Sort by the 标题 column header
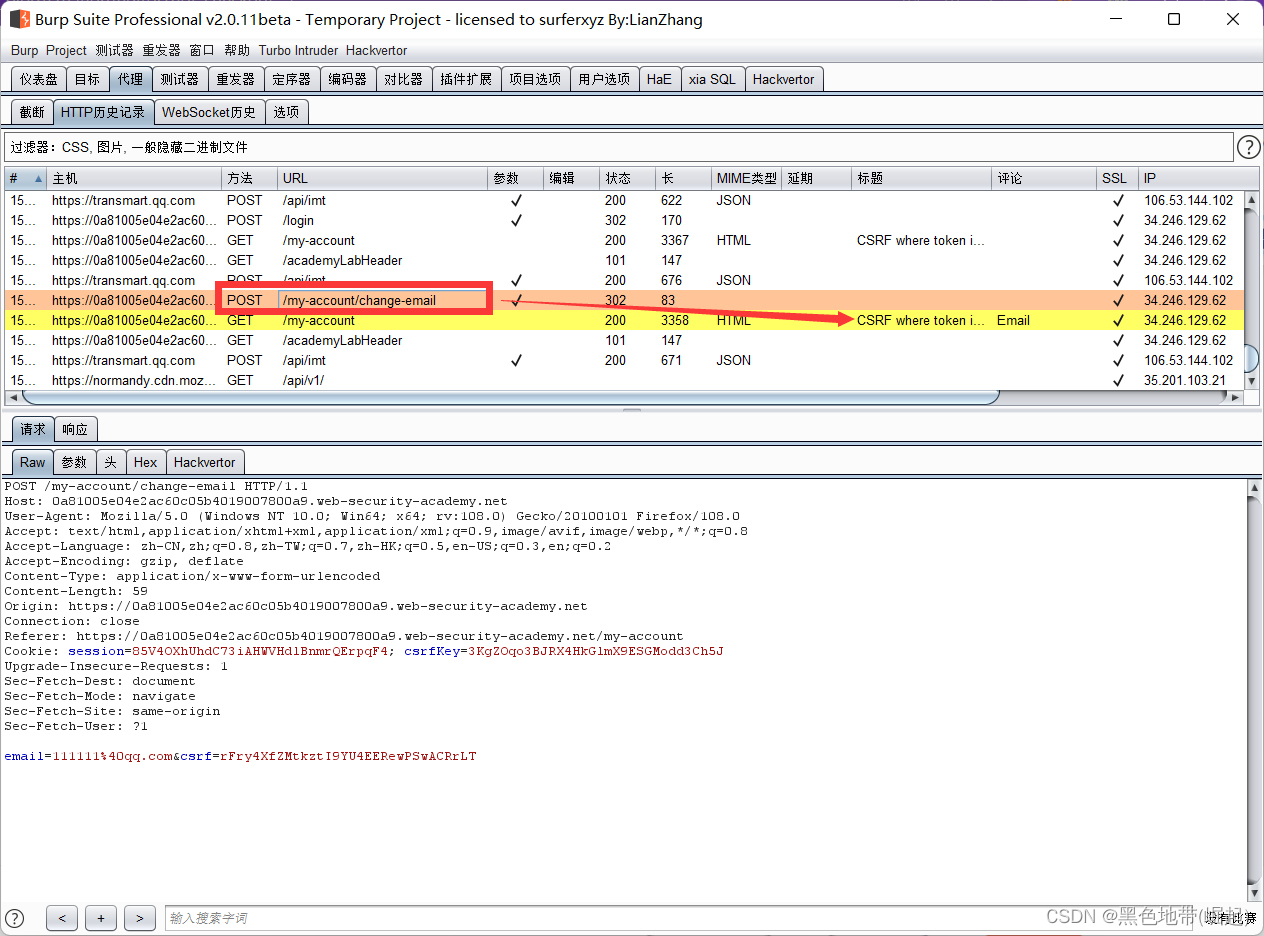This screenshot has height=936, width=1264. pyautogui.click(x=921, y=178)
